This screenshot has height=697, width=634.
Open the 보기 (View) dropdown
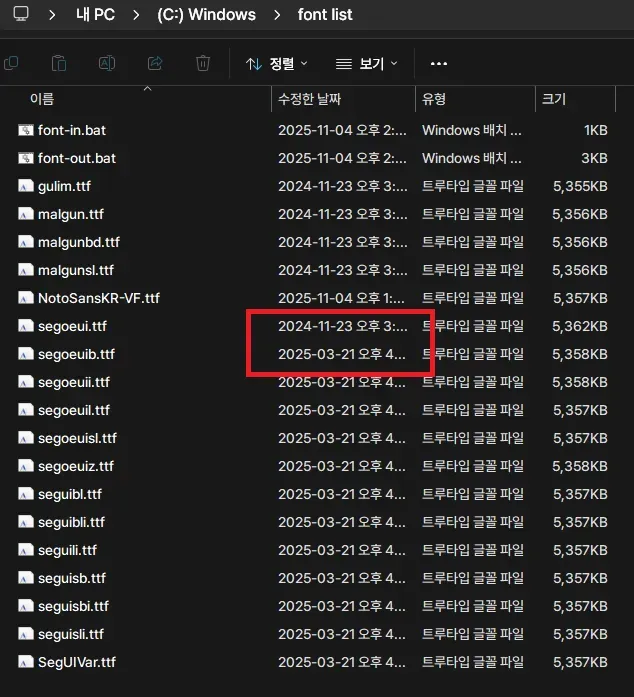tap(366, 63)
